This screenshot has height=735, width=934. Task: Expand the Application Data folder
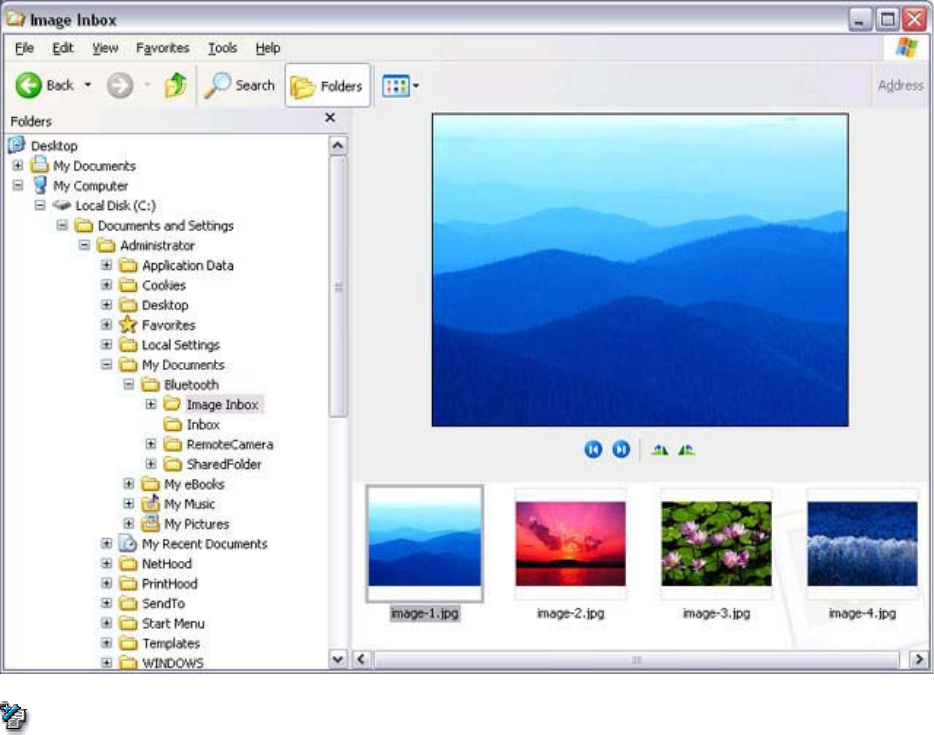pyautogui.click(x=106, y=265)
